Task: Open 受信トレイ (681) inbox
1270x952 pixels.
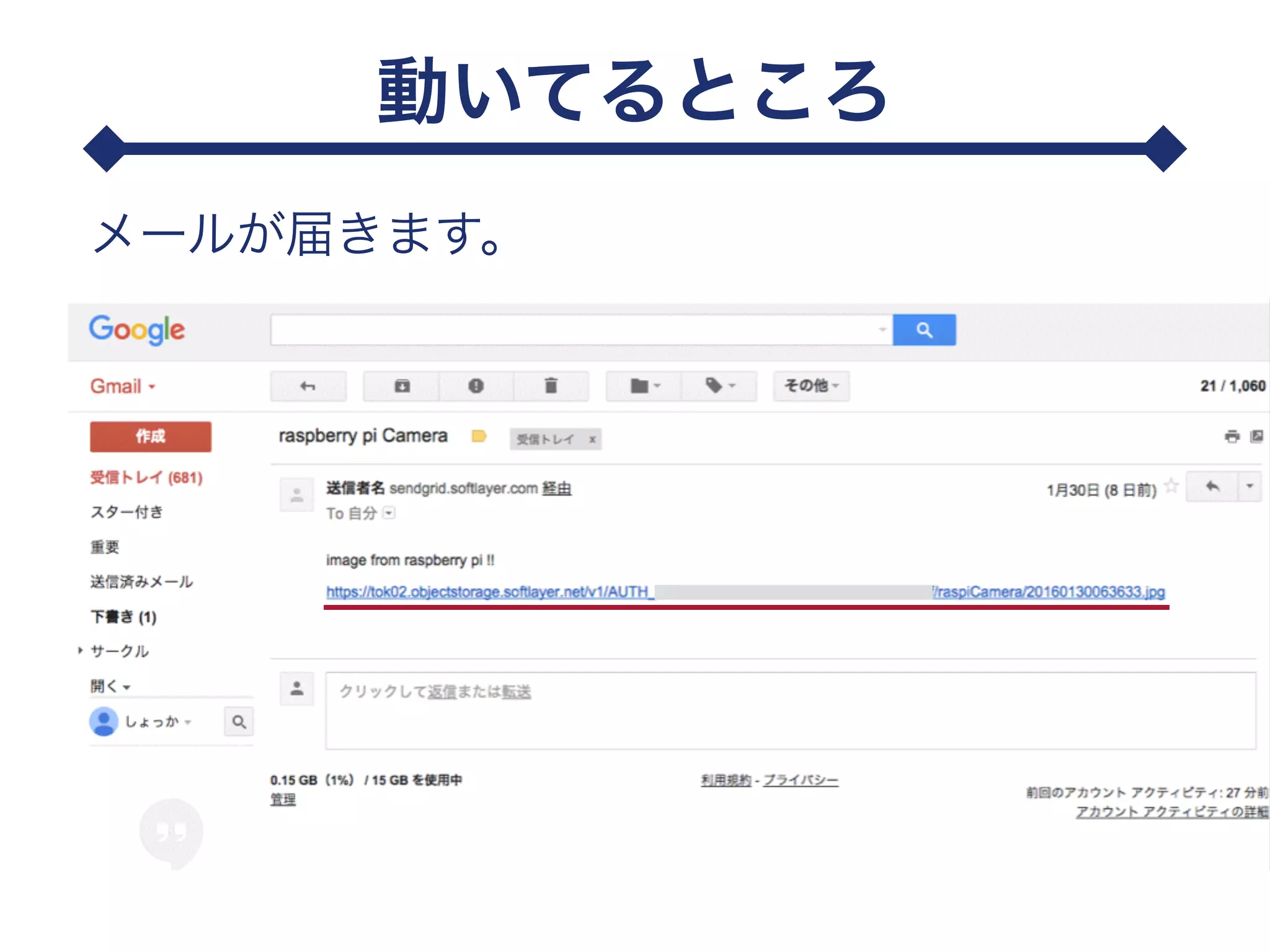Action: [x=146, y=477]
